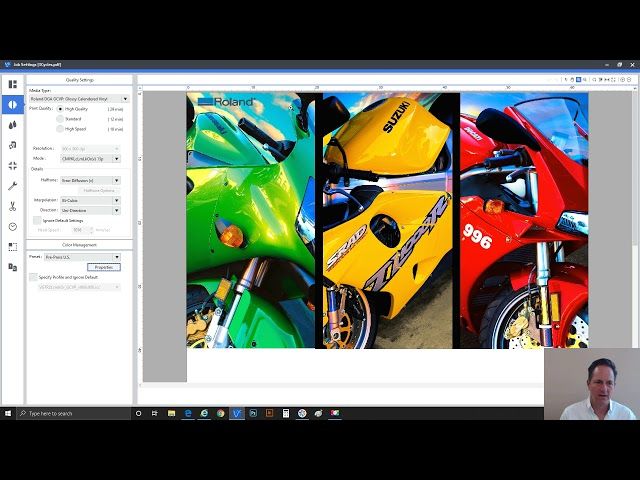Open the ink drops Color settings icon
The width and height of the screenshot is (640, 480).
click(x=12, y=125)
